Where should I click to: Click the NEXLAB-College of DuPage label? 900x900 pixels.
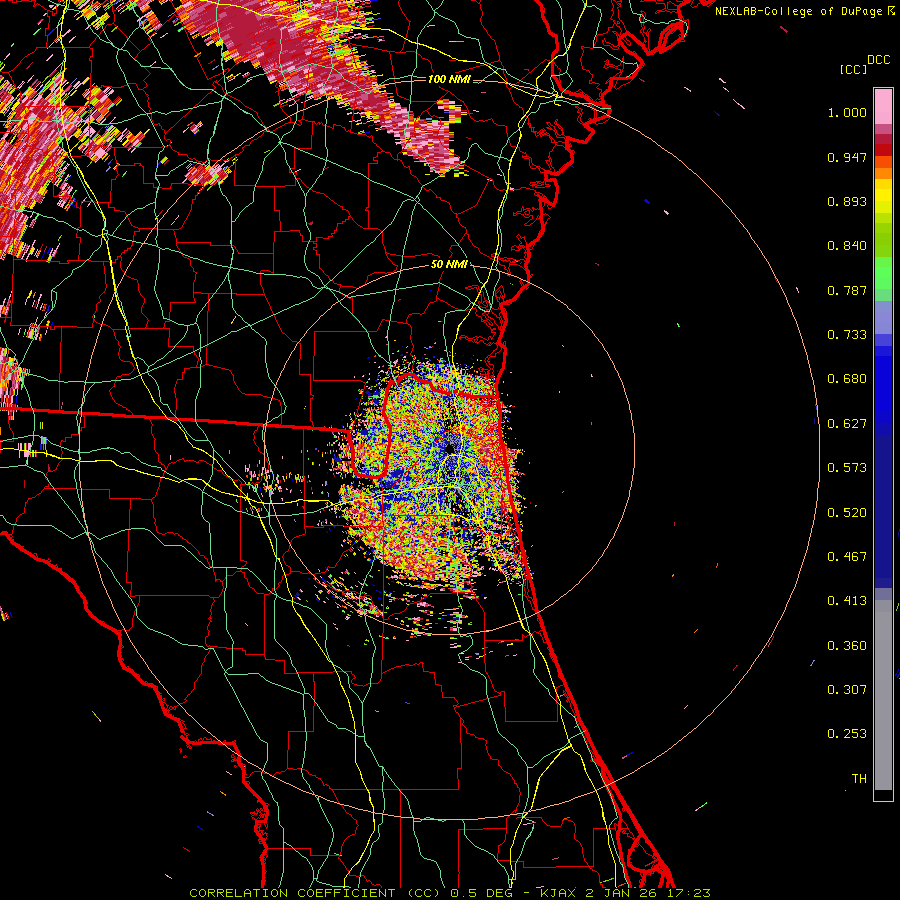coord(800,11)
